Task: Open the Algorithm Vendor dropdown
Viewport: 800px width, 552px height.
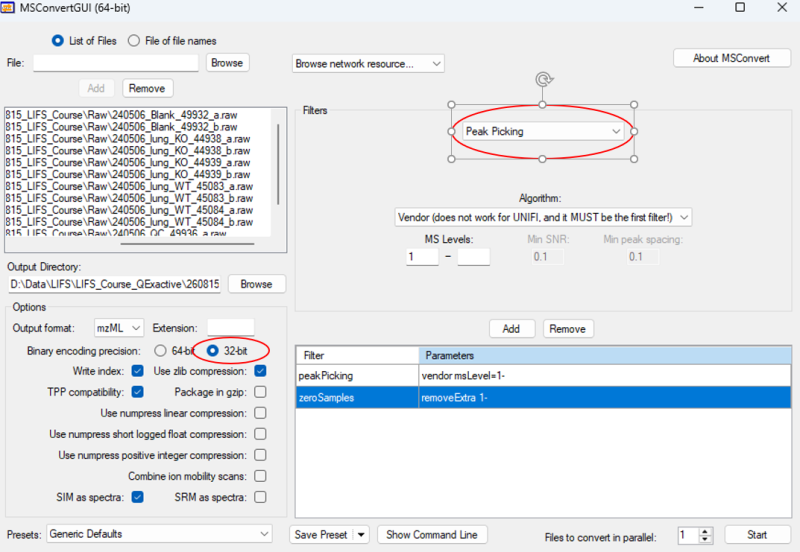Action: [543, 217]
